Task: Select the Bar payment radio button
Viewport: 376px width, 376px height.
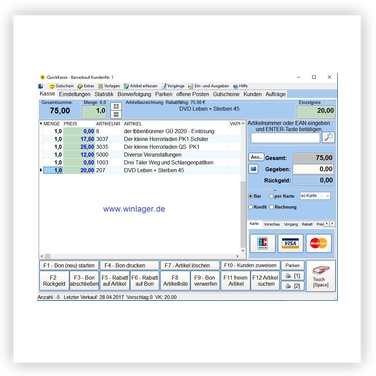Action: tap(251, 196)
